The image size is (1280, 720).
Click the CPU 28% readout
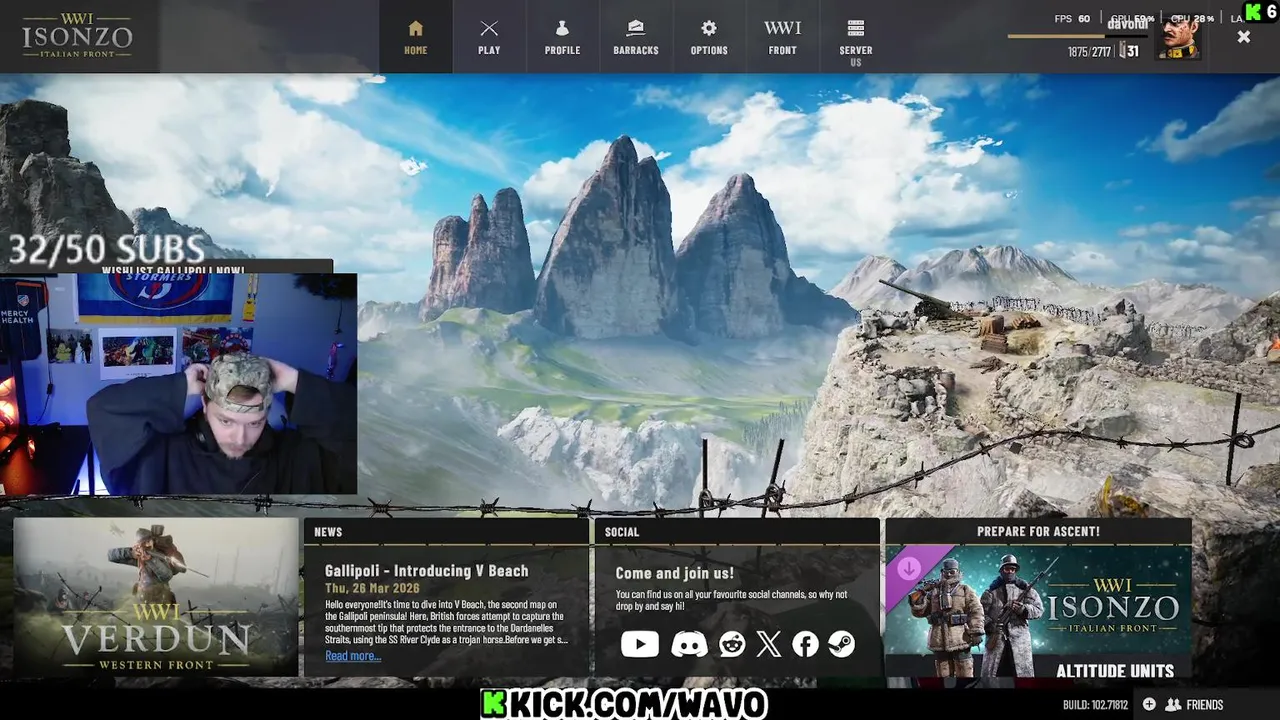point(1192,19)
